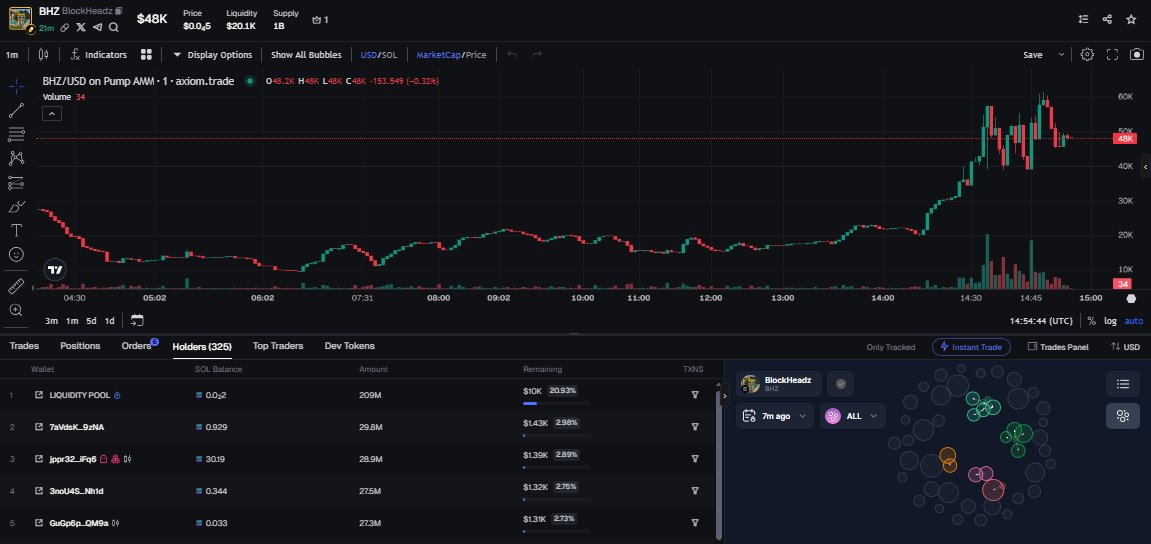This screenshot has width=1151, height=544.
Task: Open the chart layout grid icon
Action: point(146,54)
